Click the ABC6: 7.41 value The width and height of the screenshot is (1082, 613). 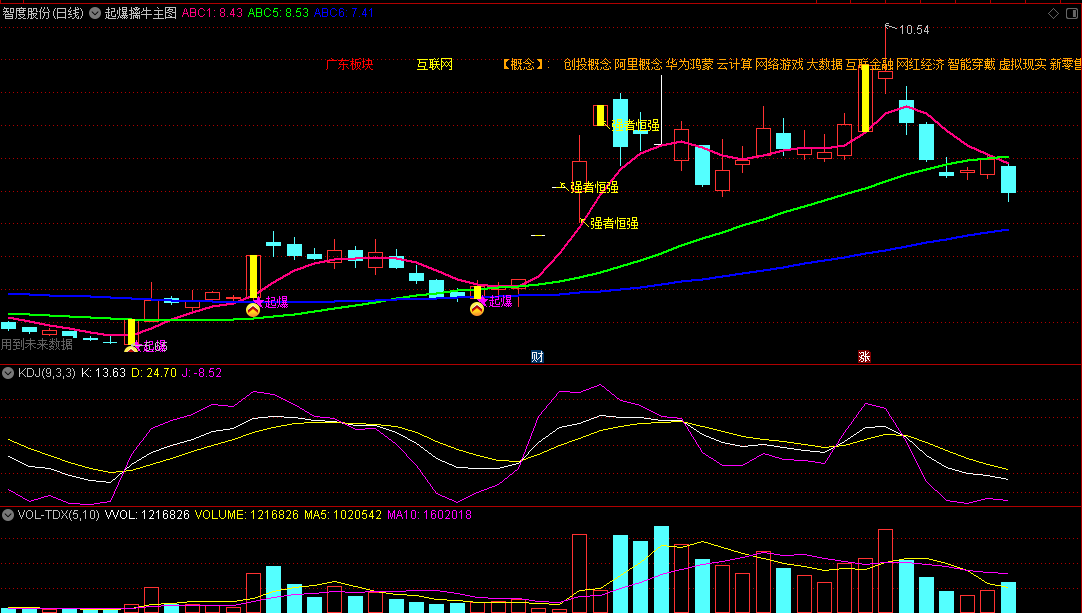tap(344, 13)
